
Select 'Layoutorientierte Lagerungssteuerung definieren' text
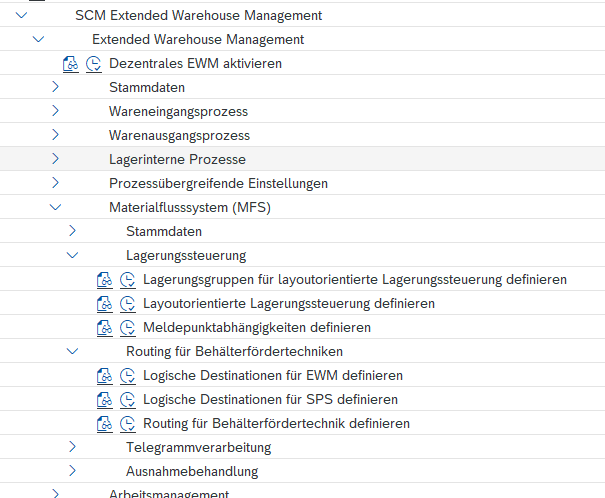289,304
